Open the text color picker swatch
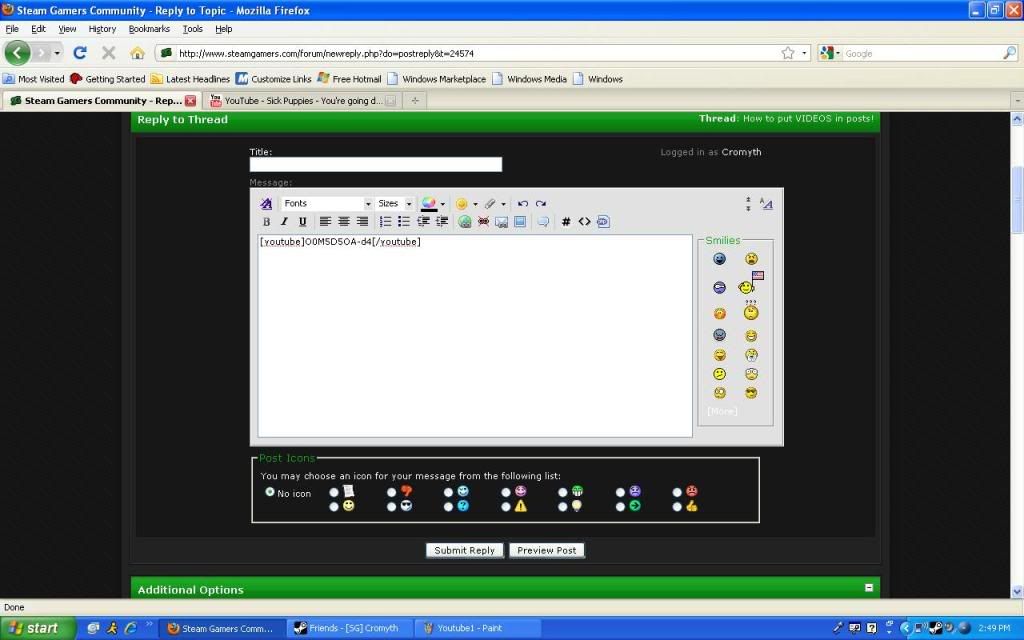Image resolution: width=1024 pixels, height=640 pixels. [x=429, y=204]
